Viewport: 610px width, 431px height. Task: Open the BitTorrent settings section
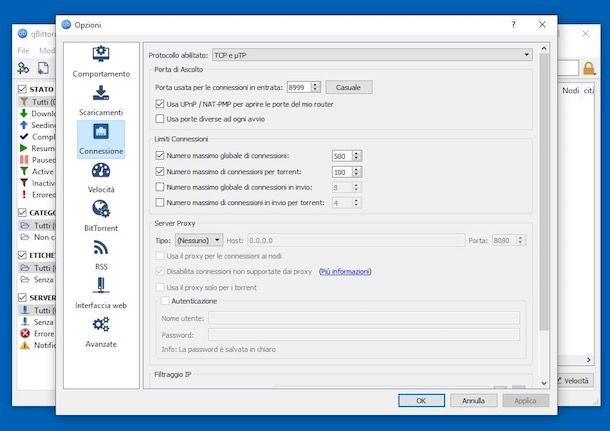(101, 216)
